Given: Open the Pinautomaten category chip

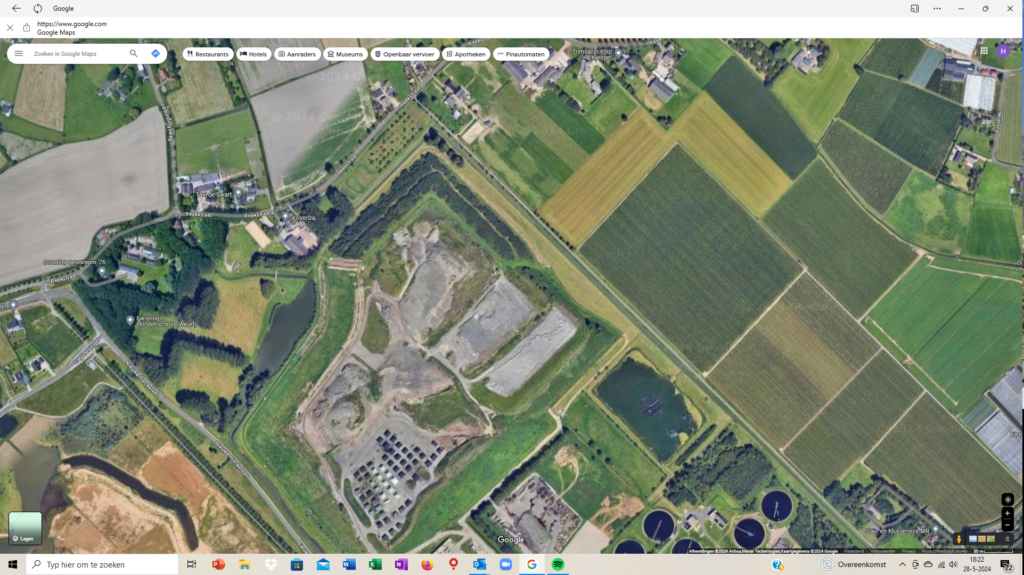Looking at the screenshot, I should (521, 54).
